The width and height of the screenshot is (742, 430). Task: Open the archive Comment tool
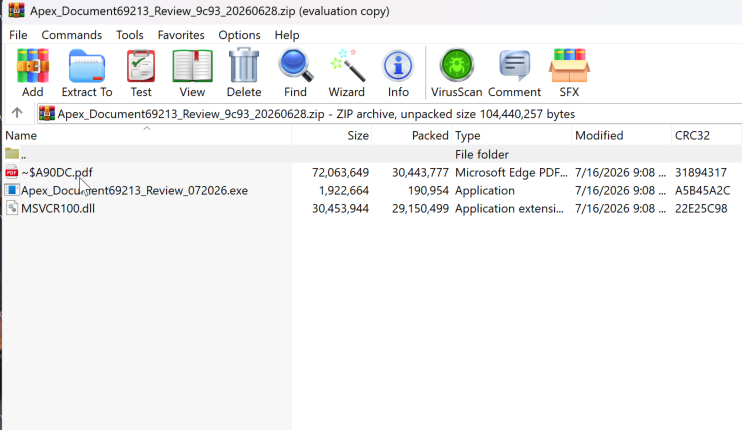(x=514, y=65)
